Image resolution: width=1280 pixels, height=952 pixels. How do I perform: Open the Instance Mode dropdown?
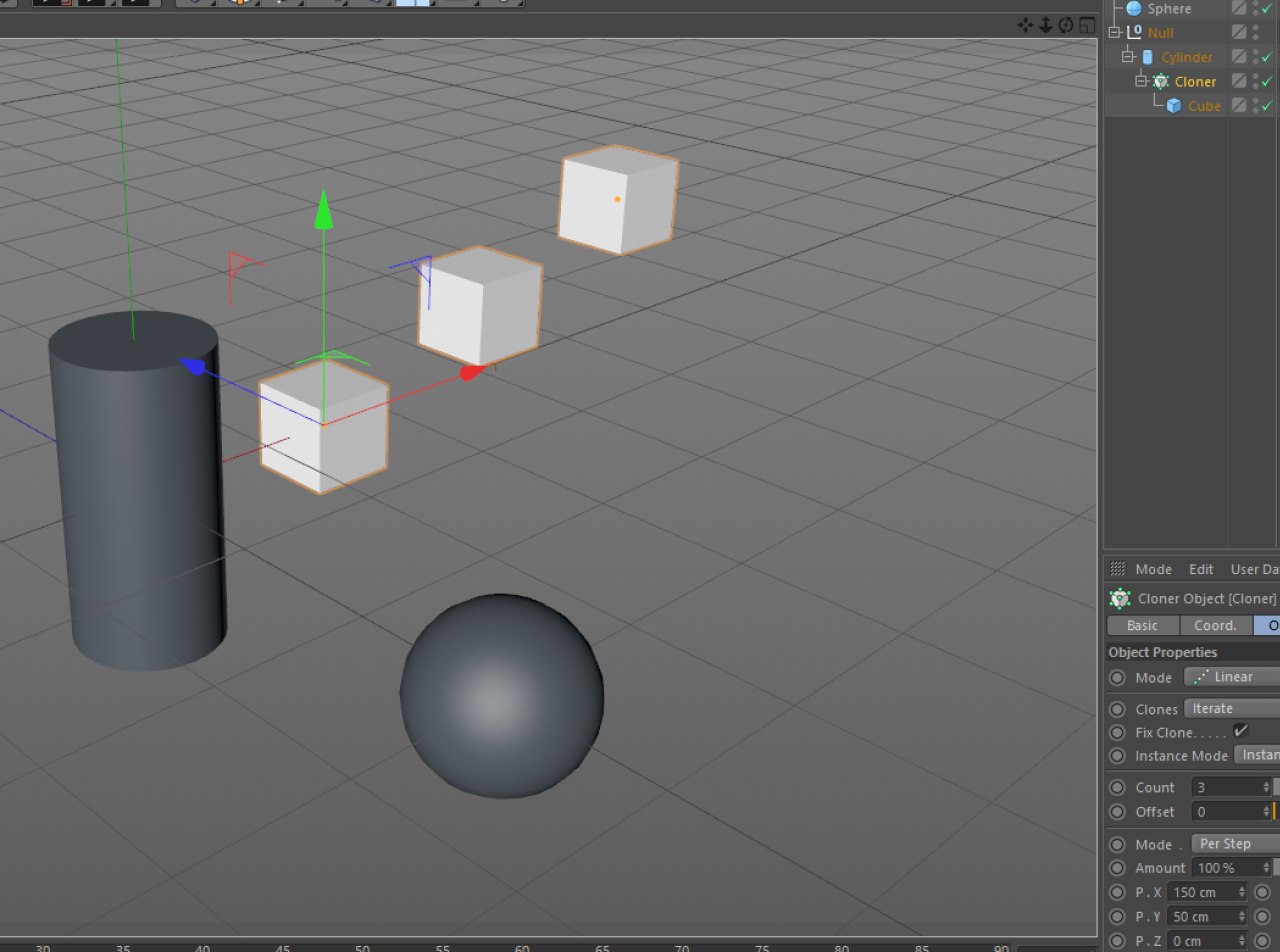(x=1257, y=755)
